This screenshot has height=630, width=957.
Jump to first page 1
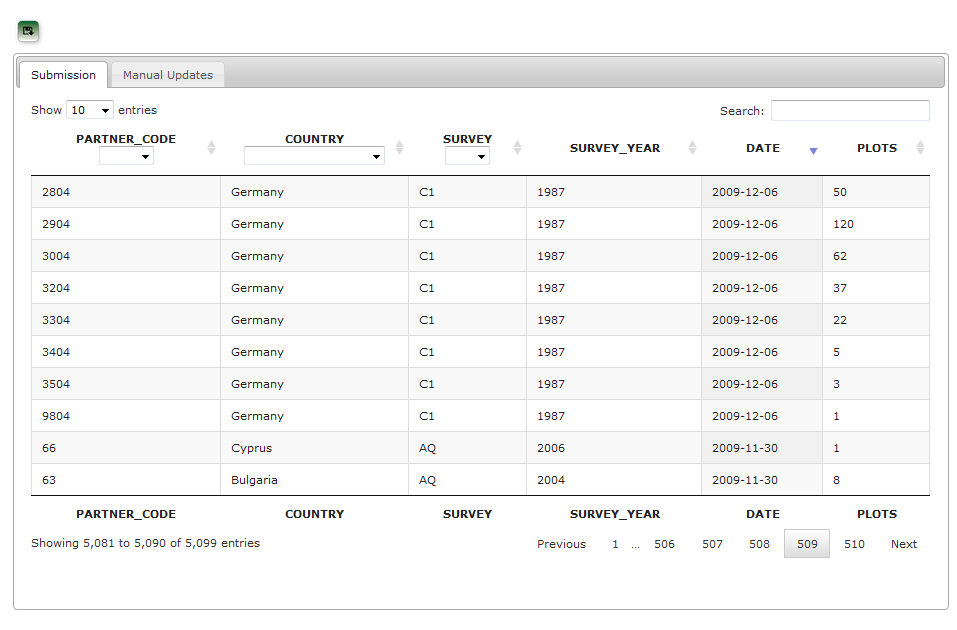tap(615, 544)
